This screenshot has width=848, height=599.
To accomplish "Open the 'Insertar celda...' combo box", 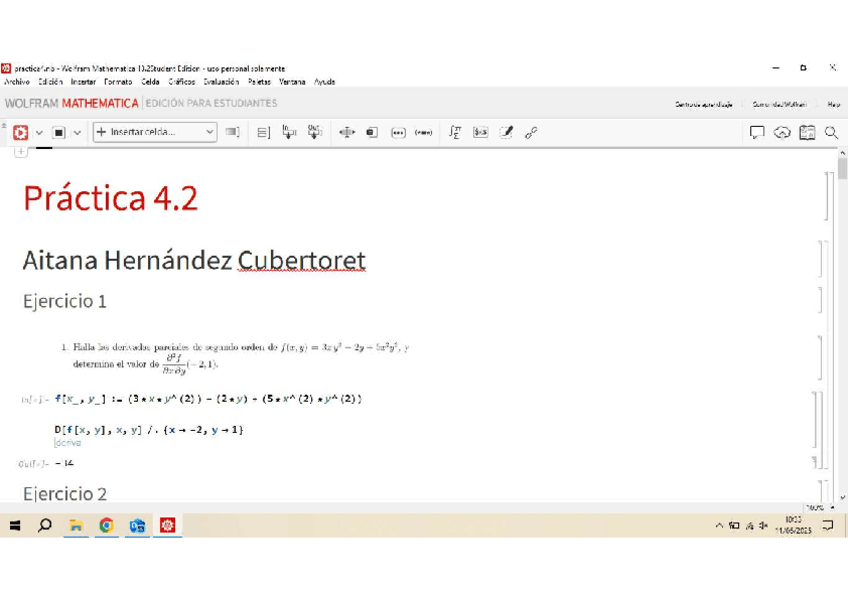I will point(155,132).
